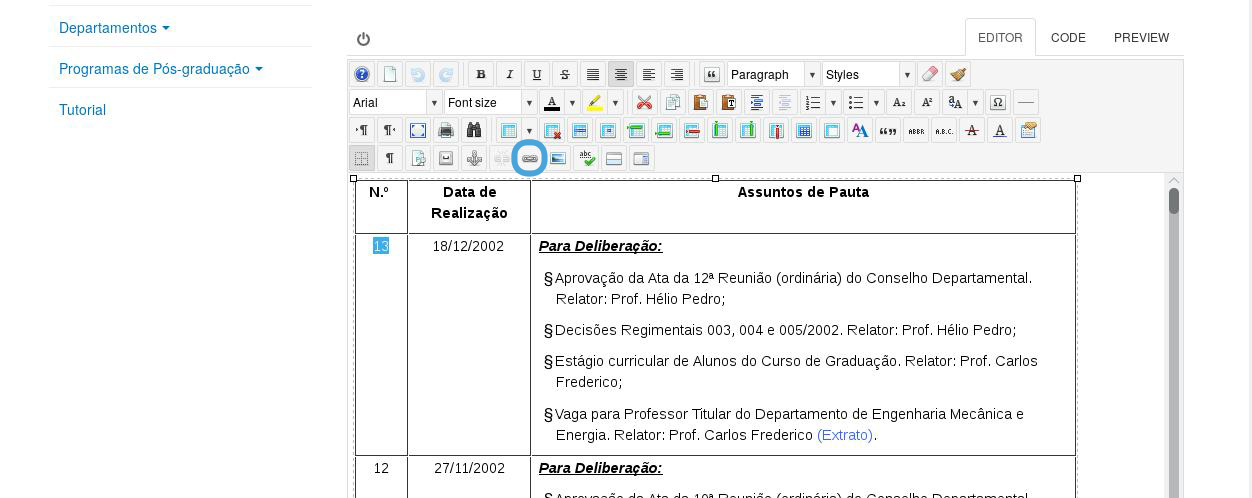1252x498 pixels.
Task: Switch to the PREVIEW tab
Action: [1141, 37]
